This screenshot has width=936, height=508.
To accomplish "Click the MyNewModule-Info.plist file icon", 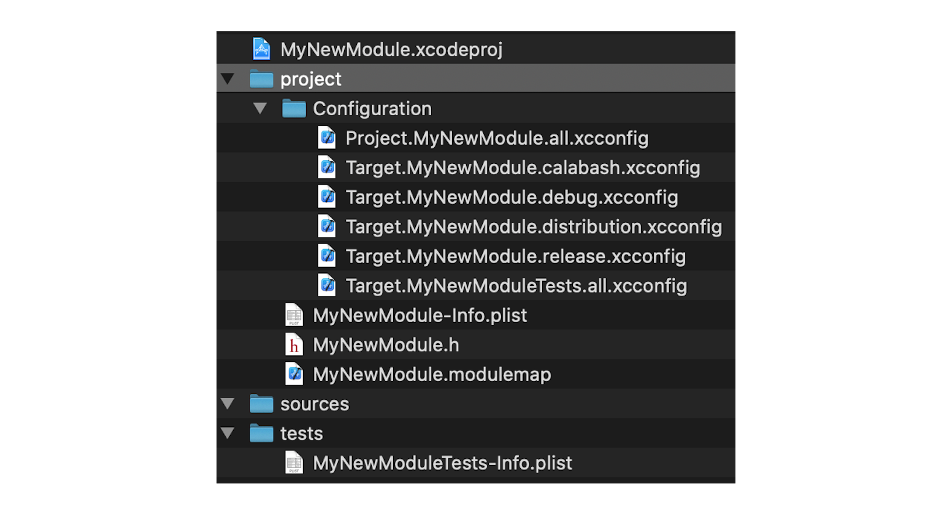I will point(294,315).
